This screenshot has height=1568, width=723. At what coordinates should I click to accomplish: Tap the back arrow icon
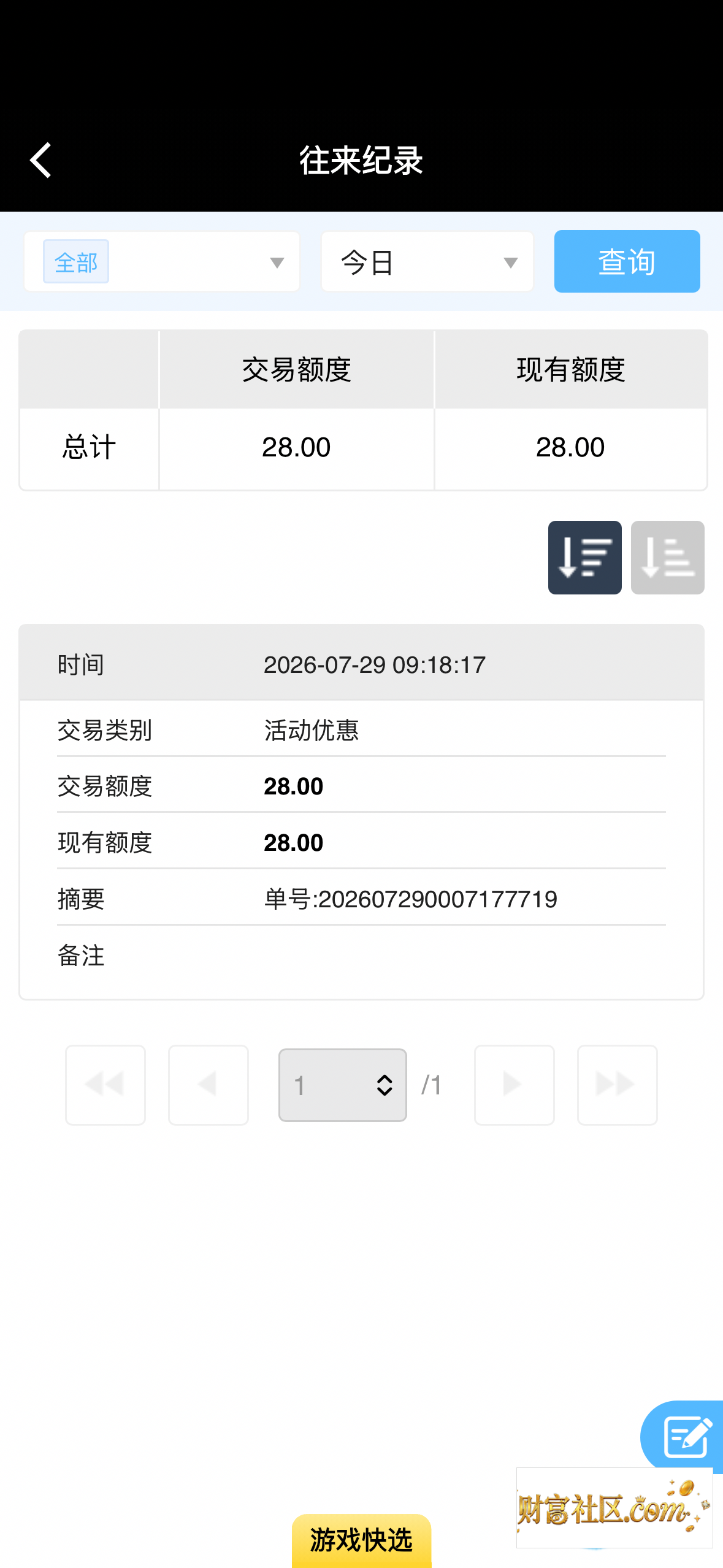pyautogui.click(x=40, y=161)
